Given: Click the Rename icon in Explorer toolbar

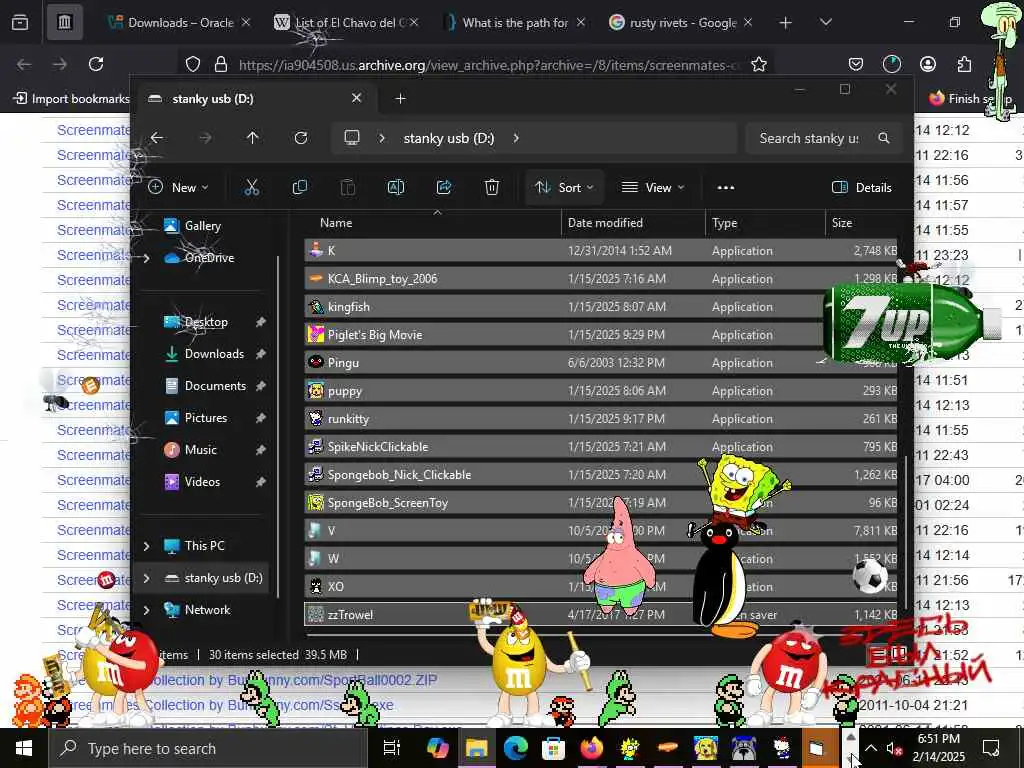Looking at the screenshot, I should [x=396, y=188].
